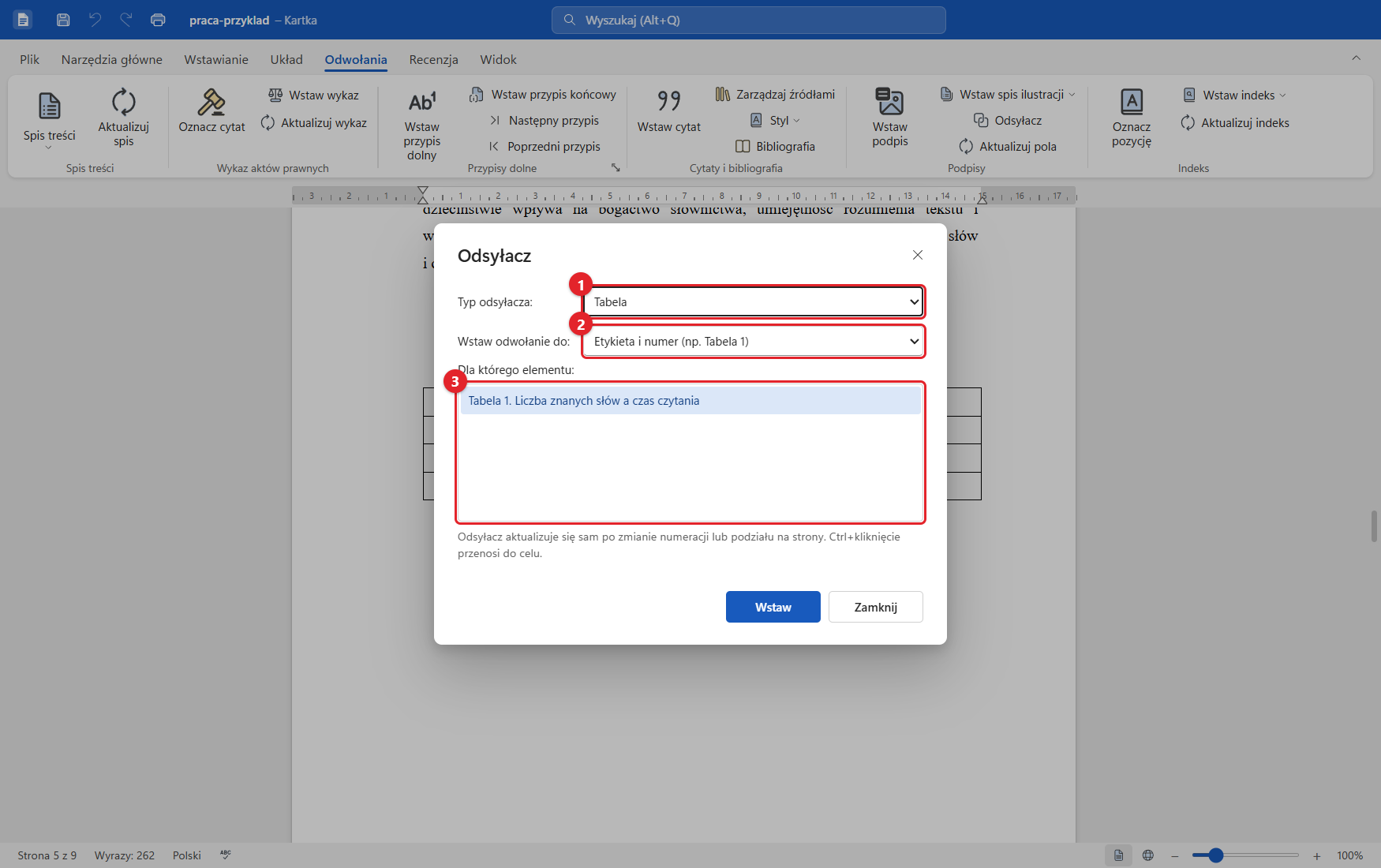Expand the Wstaw indeks dropdown
Screen dimensions: 1381x868
click(1235, 95)
